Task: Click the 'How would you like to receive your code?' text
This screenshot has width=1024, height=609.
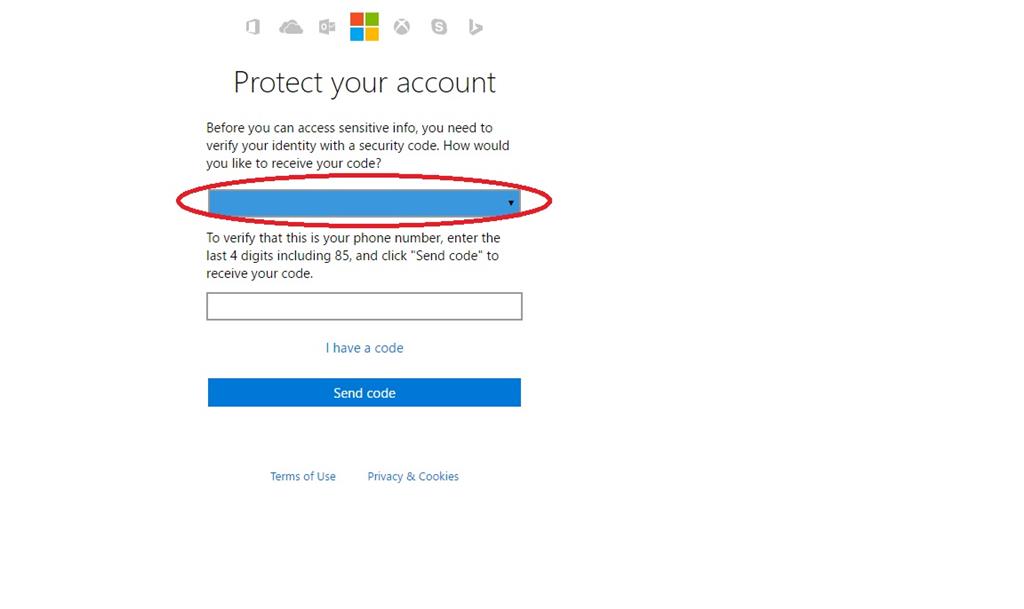Action: pos(357,154)
